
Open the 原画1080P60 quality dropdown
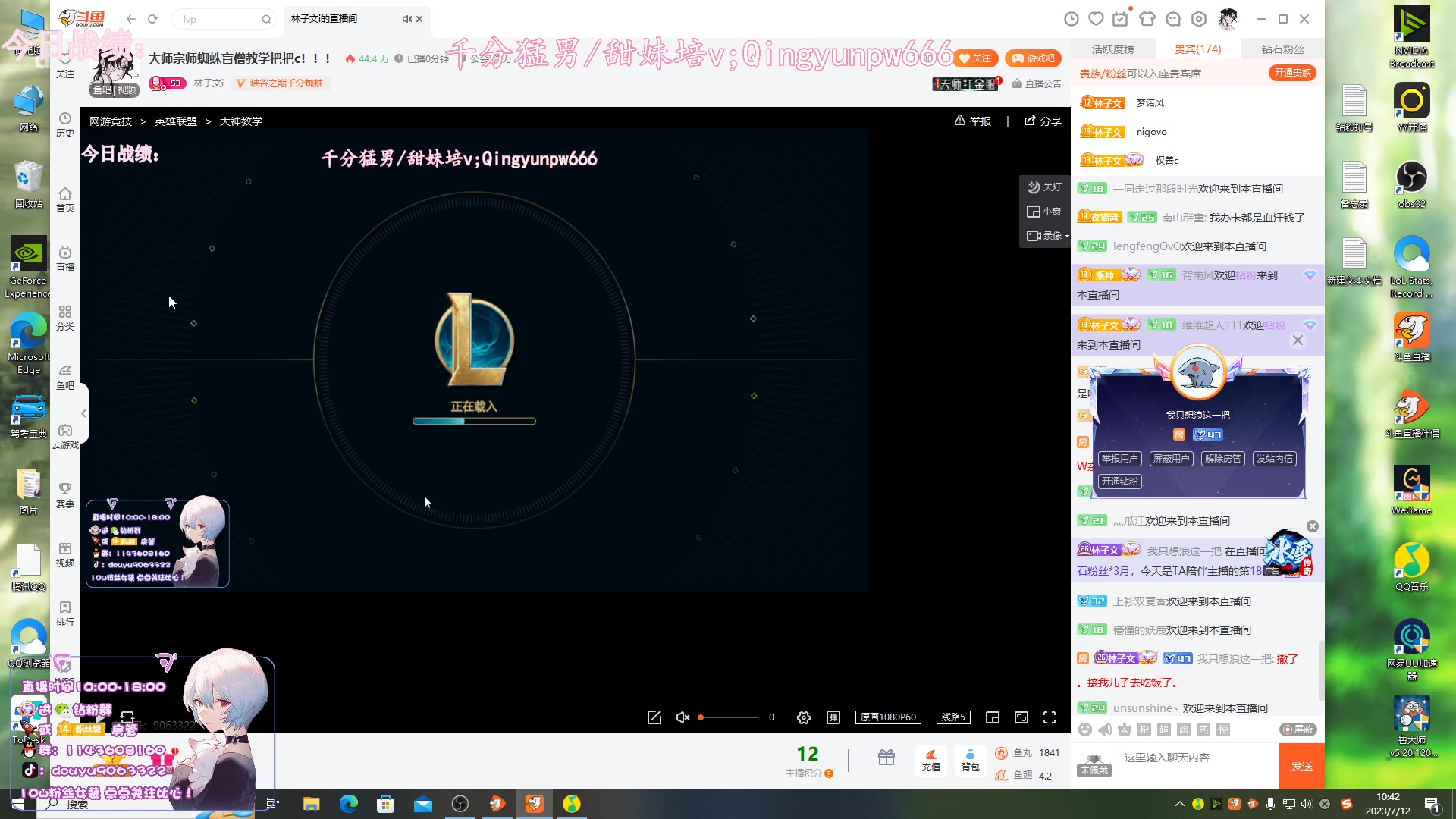(x=888, y=717)
